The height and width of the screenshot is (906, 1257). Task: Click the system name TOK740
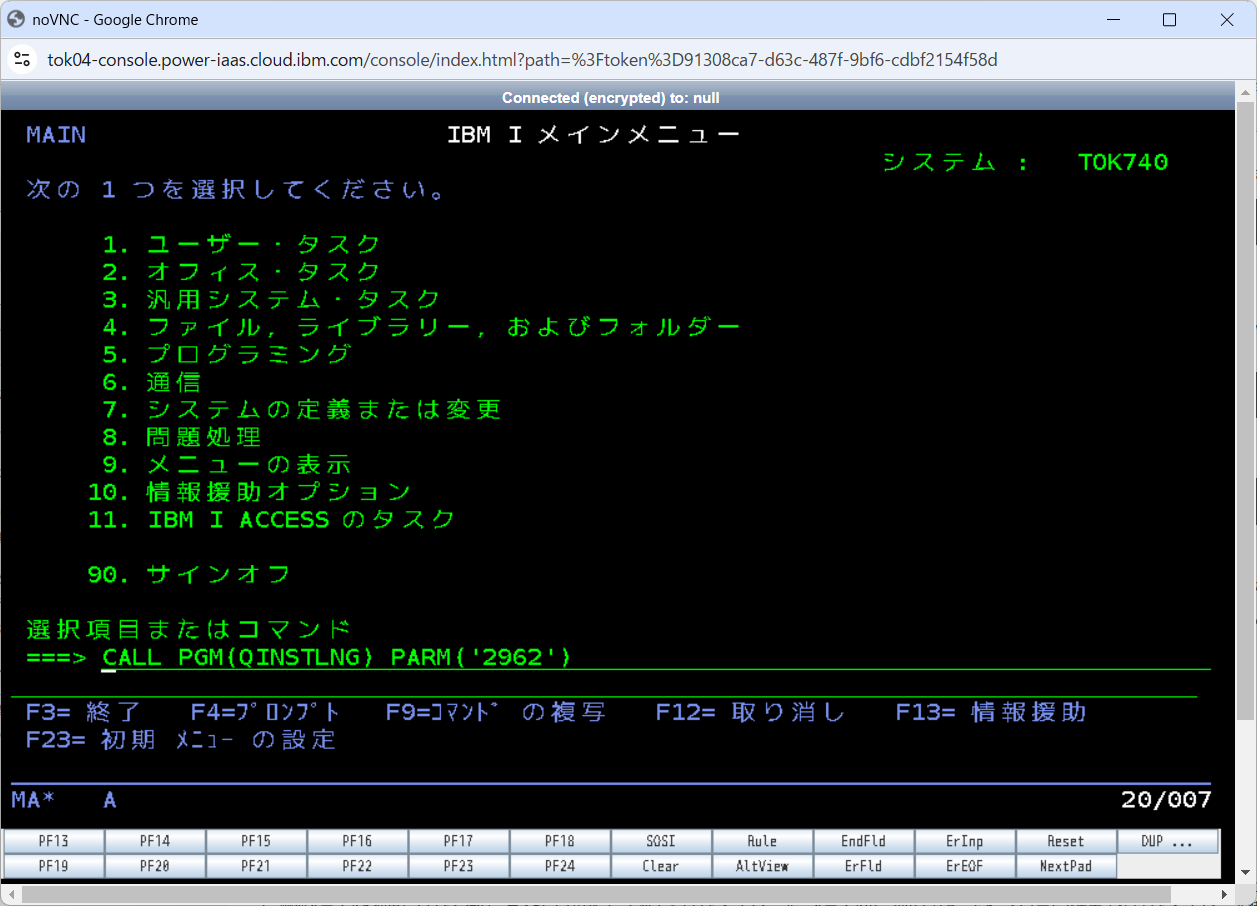tap(1123, 162)
